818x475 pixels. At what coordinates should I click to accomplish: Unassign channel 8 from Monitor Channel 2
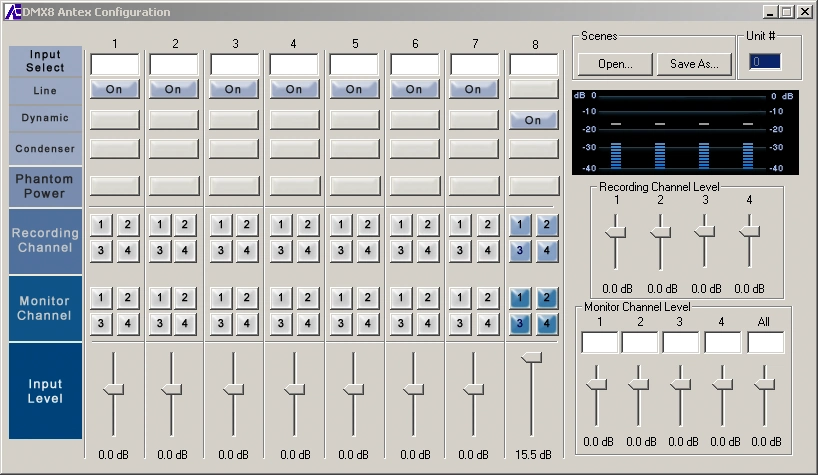[547, 298]
